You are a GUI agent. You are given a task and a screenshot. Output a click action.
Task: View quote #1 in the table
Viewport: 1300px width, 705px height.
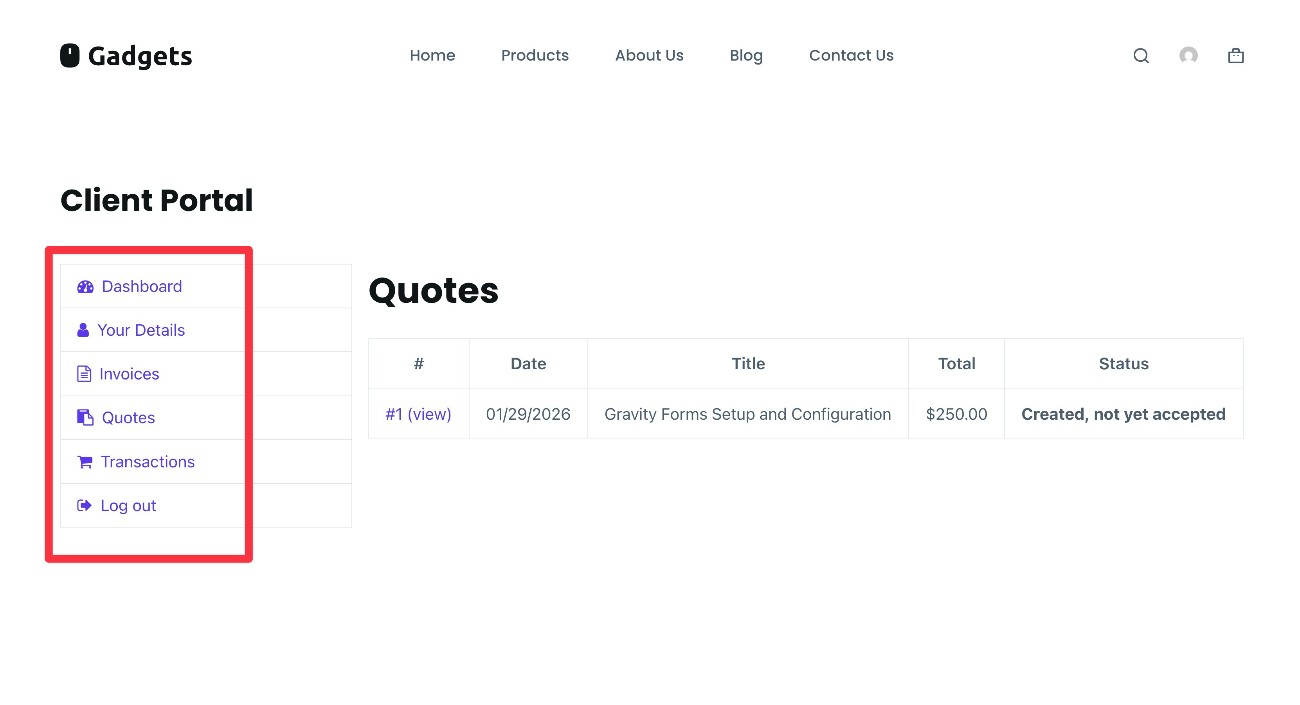click(x=418, y=413)
